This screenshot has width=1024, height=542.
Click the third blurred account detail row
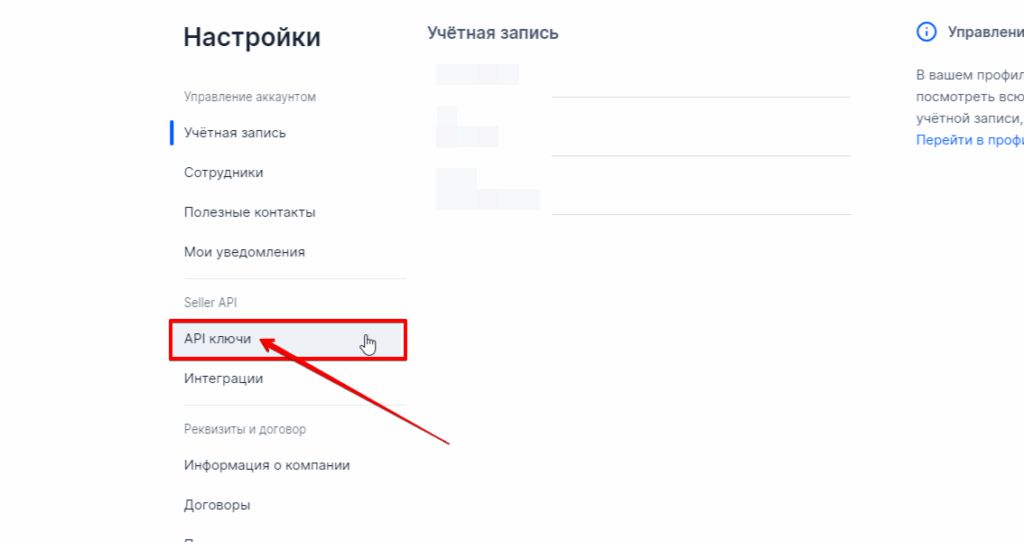488,190
